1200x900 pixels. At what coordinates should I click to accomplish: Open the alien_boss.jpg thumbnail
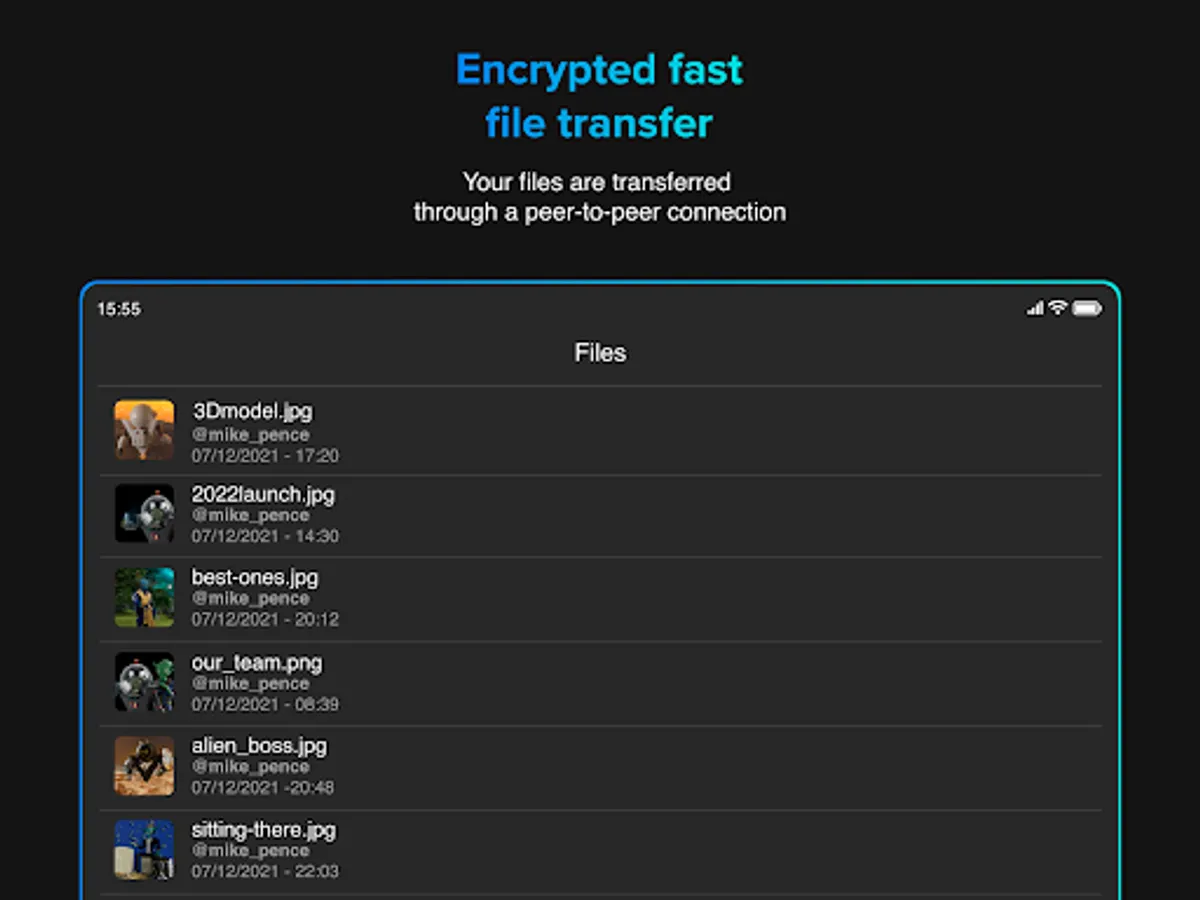coord(144,766)
